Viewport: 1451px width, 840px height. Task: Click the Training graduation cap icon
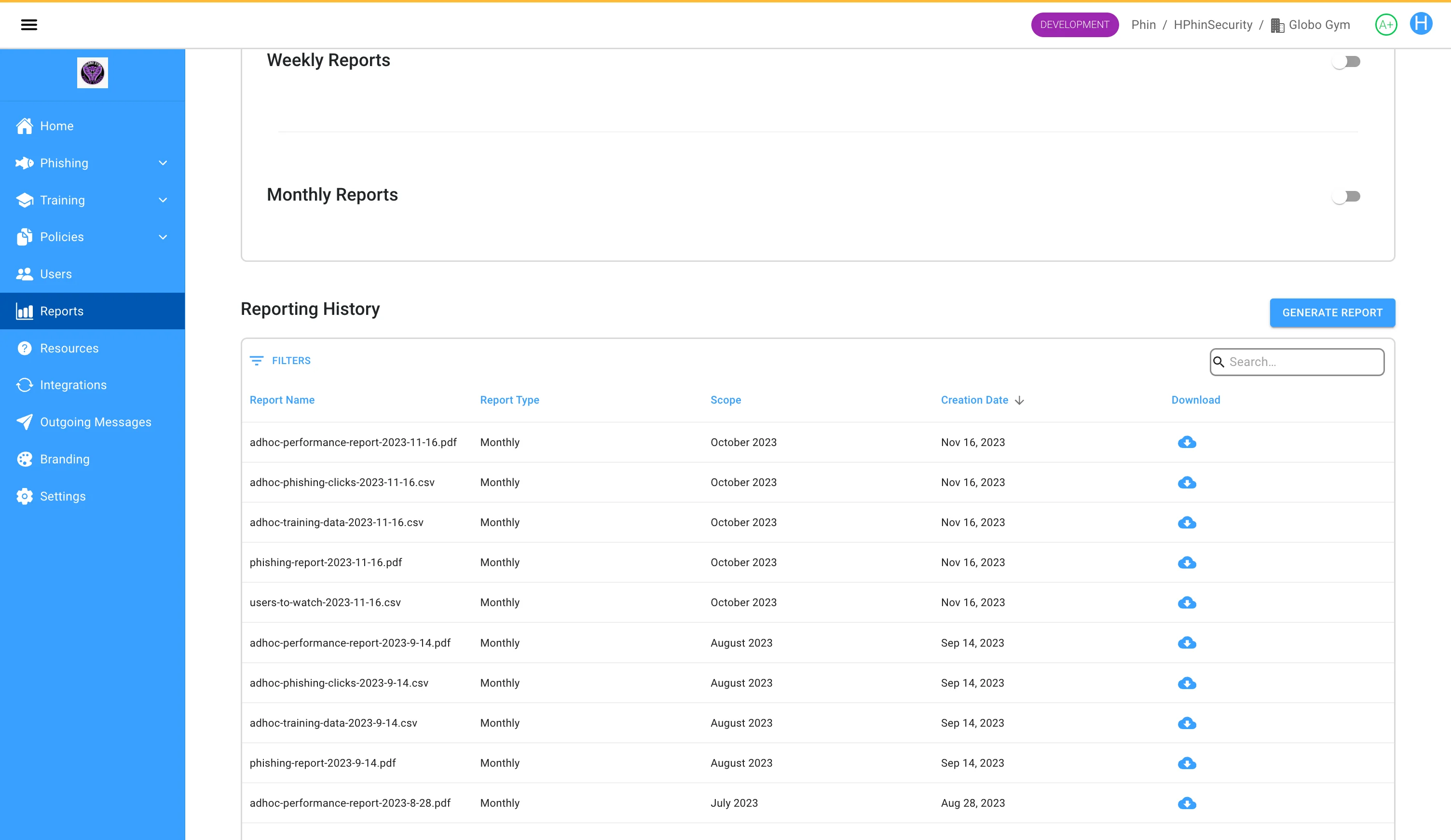(24, 201)
